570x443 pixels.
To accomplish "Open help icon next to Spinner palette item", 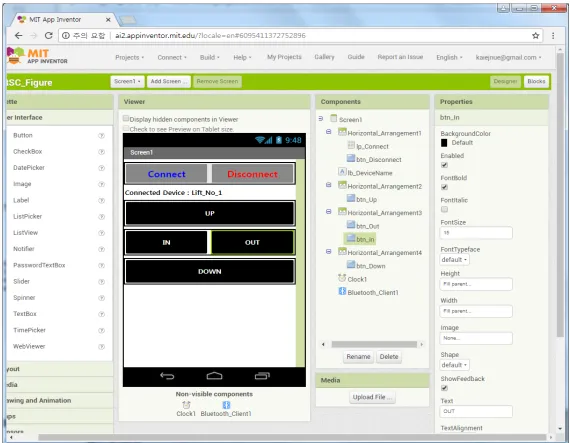I will 101,298.
